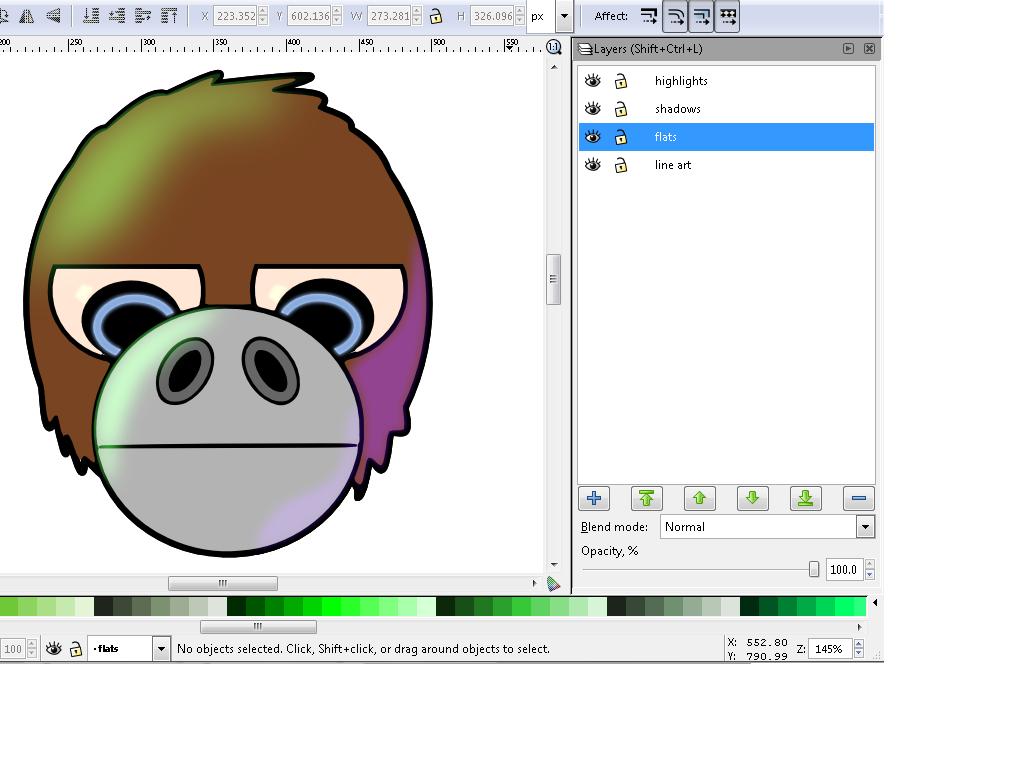The image size is (1024, 768).
Task: Click the zoom percentage field
Action: 828,649
